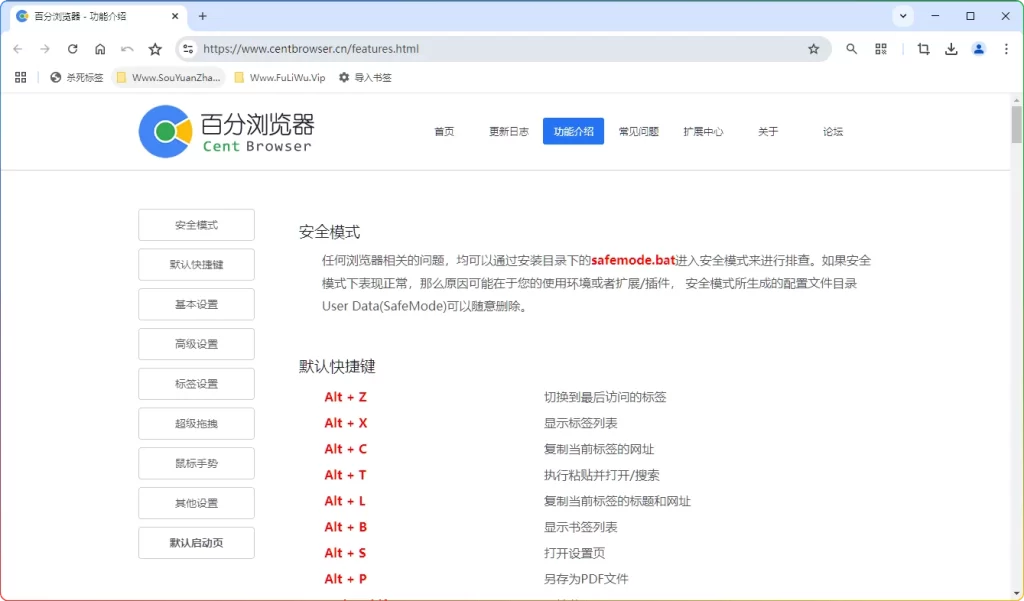Open the browser three-dot menu
Screen dimensions: 1024x601
point(1006,49)
